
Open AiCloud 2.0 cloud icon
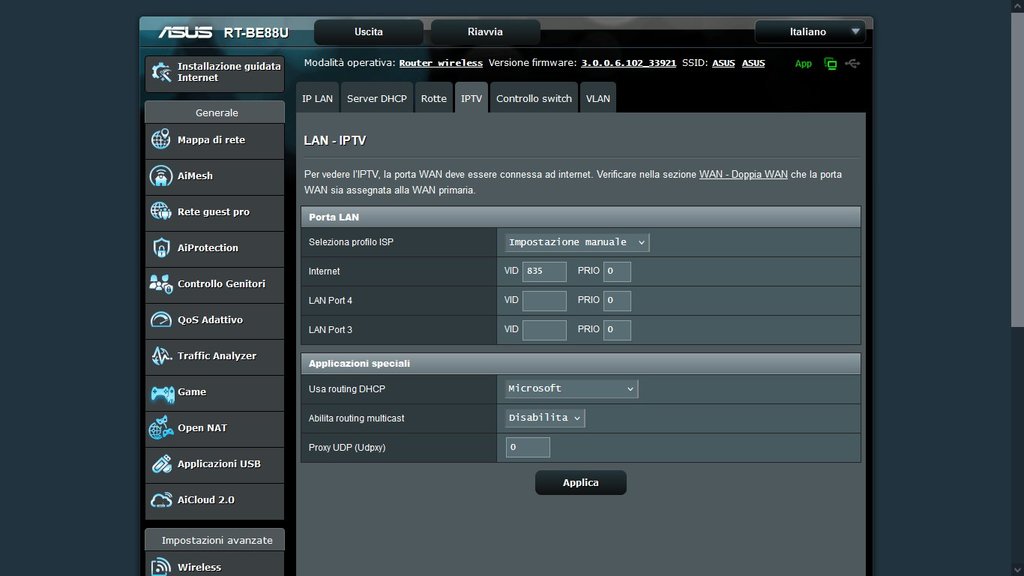click(161, 500)
